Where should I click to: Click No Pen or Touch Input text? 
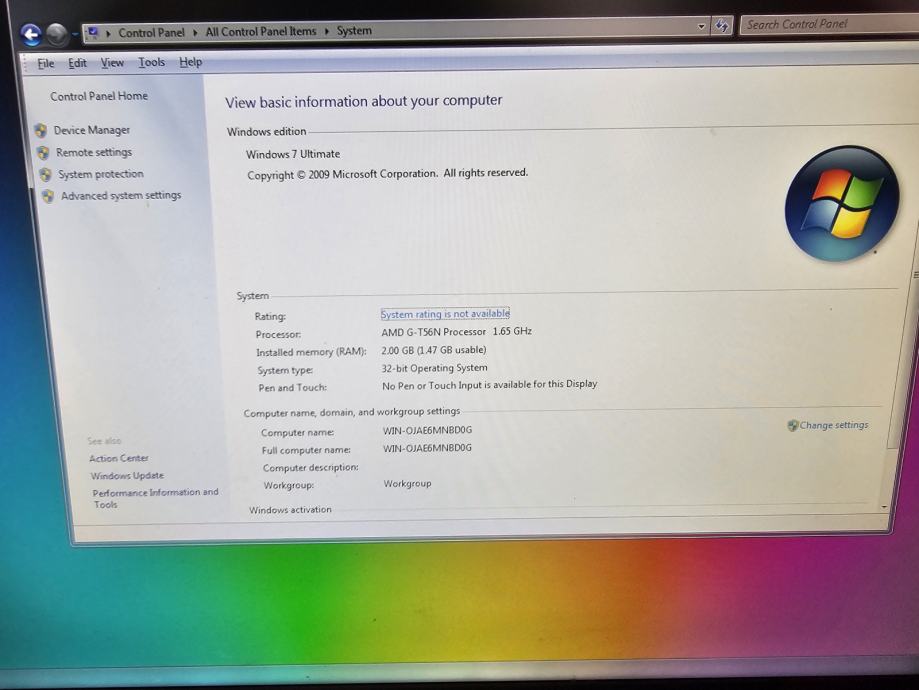point(489,385)
